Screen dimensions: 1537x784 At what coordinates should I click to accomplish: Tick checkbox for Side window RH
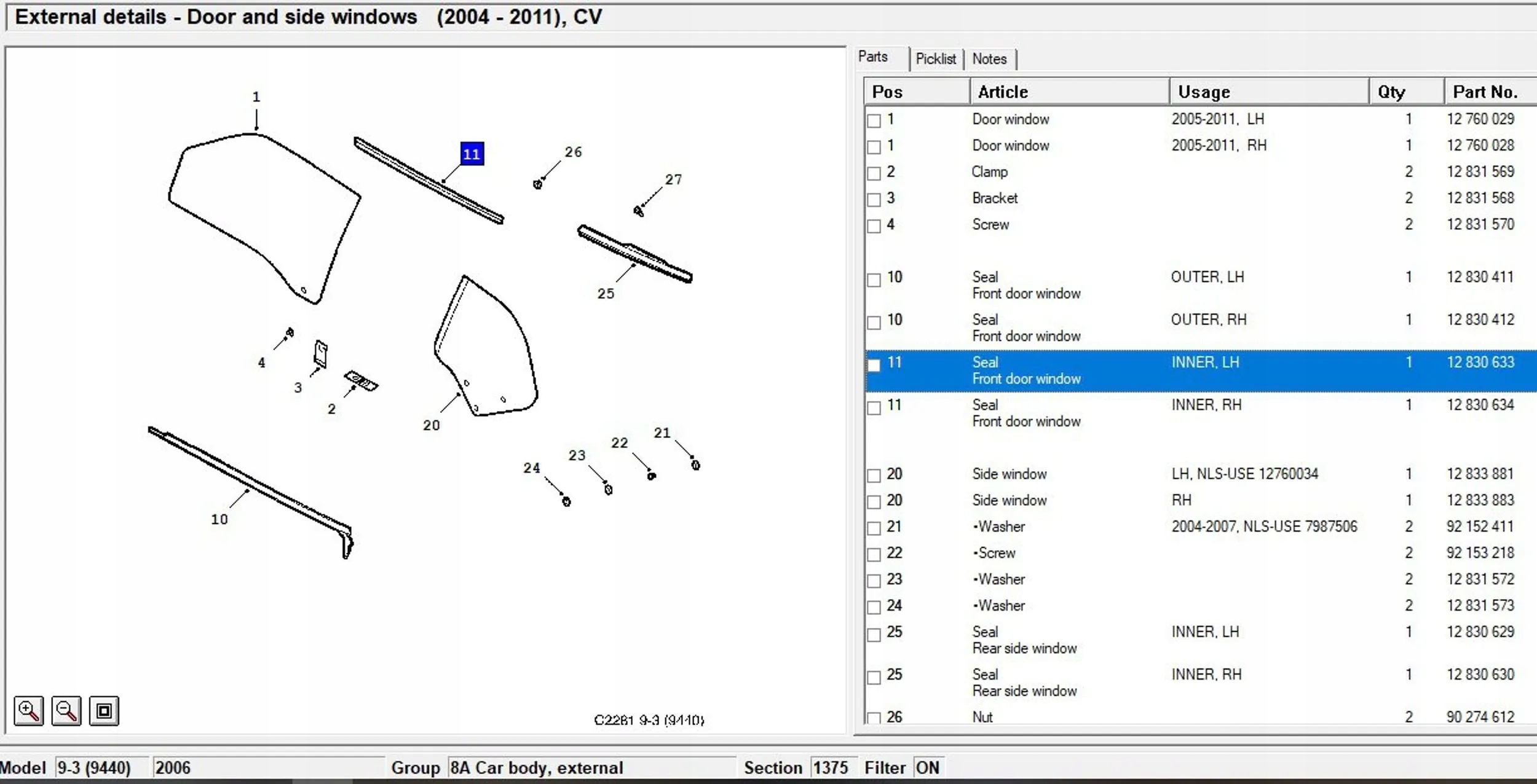pyautogui.click(x=874, y=502)
